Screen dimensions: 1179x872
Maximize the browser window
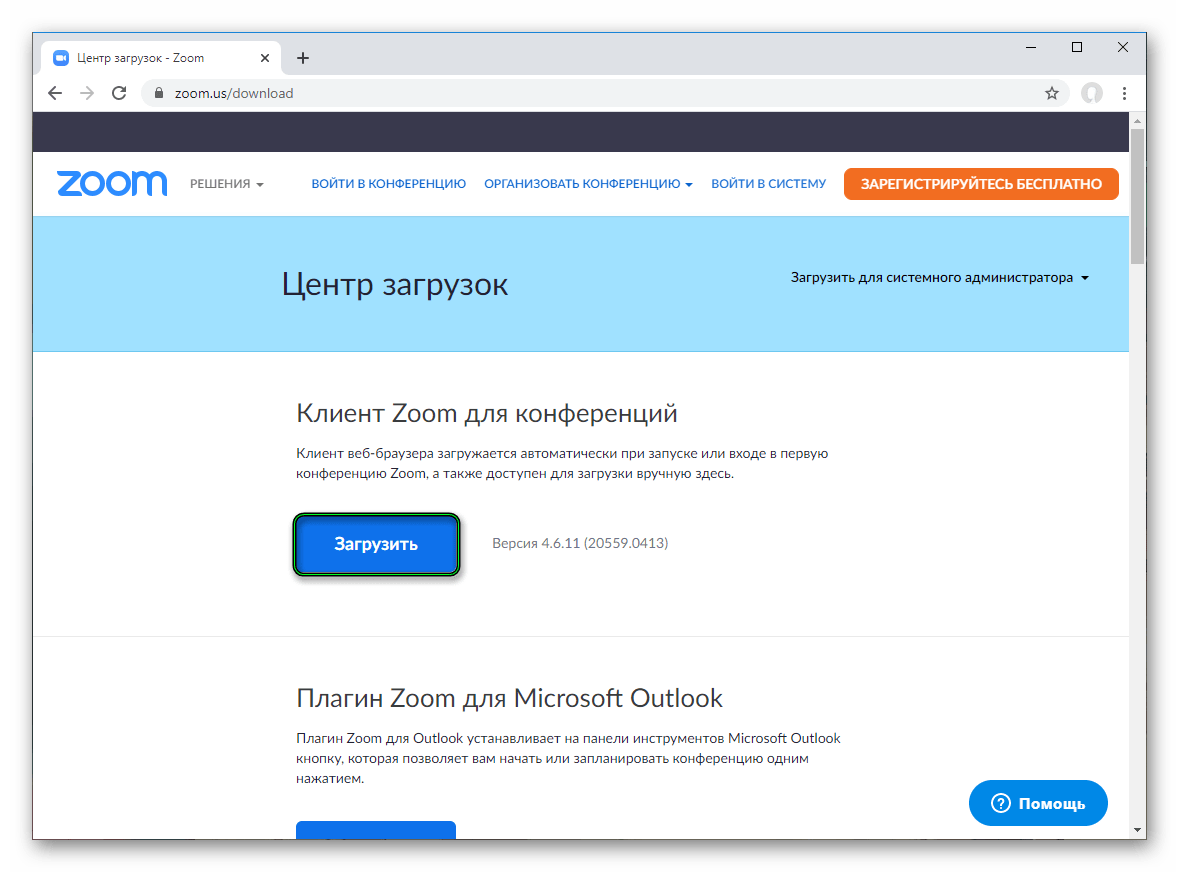click(x=1077, y=47)
